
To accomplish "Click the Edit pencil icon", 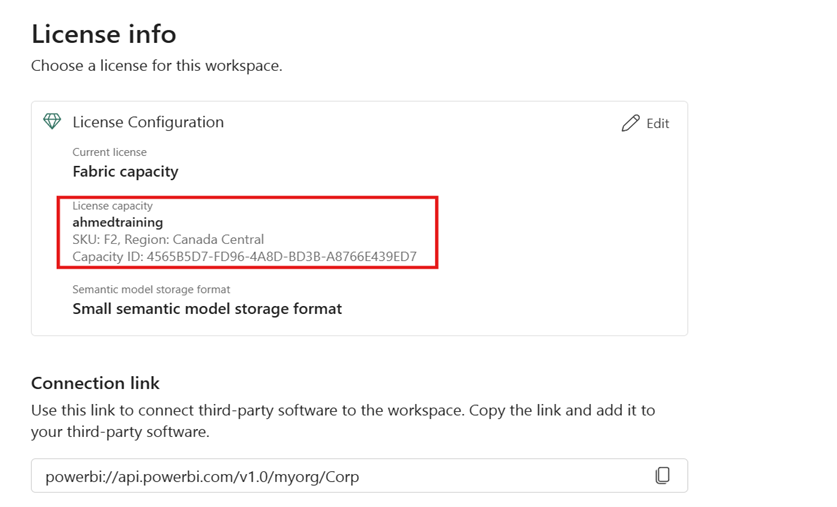I will pos(630,123).
